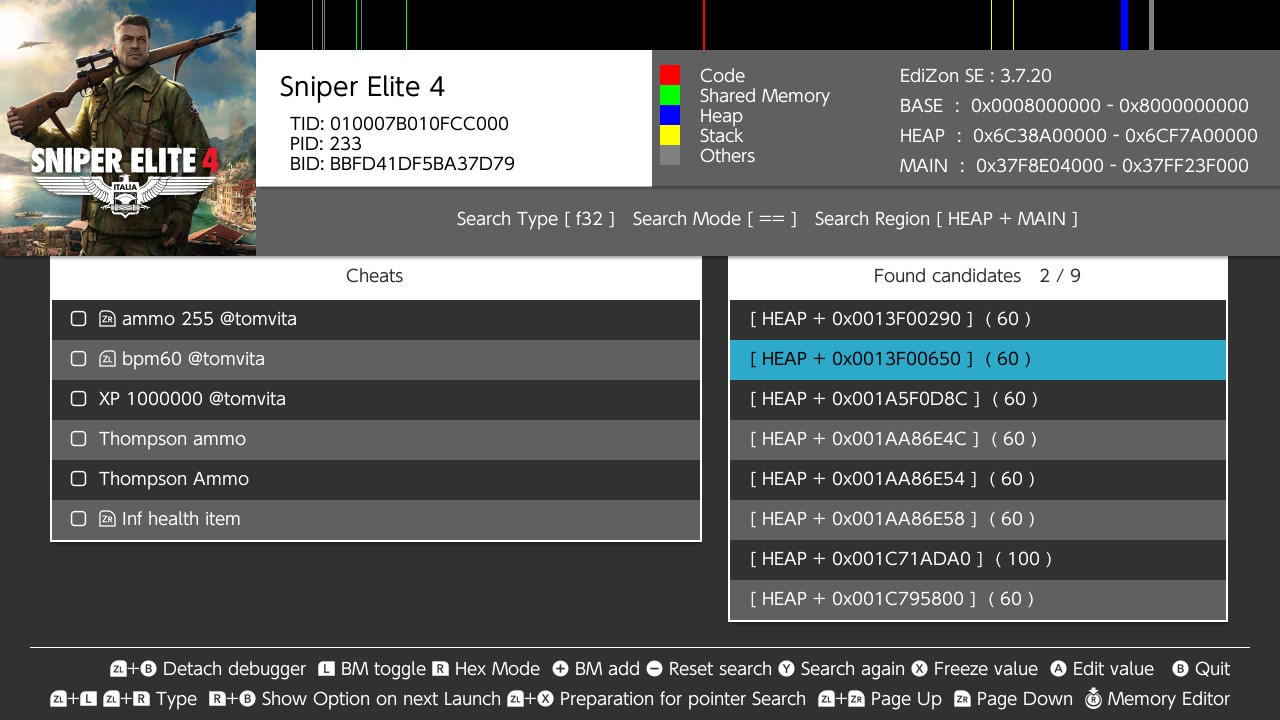Toggle the bpm60 @tomvita cheat checkbox

tap(78, 359)
